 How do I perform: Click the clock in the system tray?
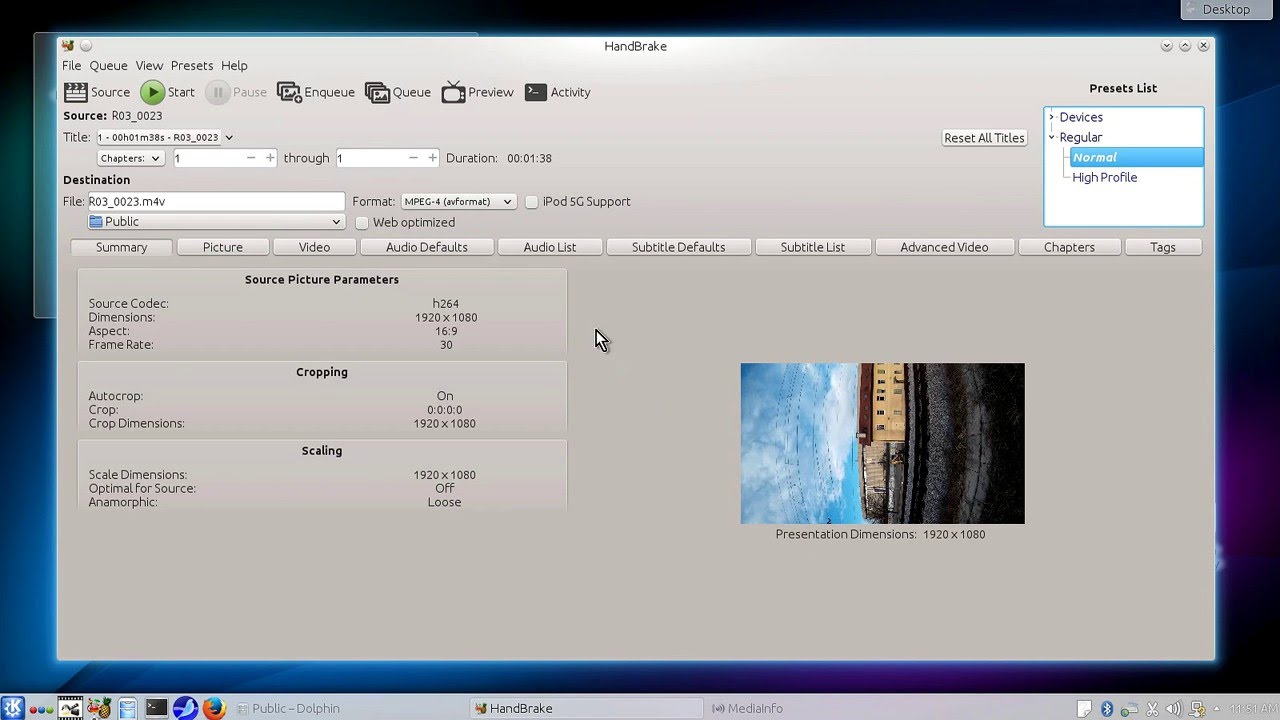tap(1251, 709)
